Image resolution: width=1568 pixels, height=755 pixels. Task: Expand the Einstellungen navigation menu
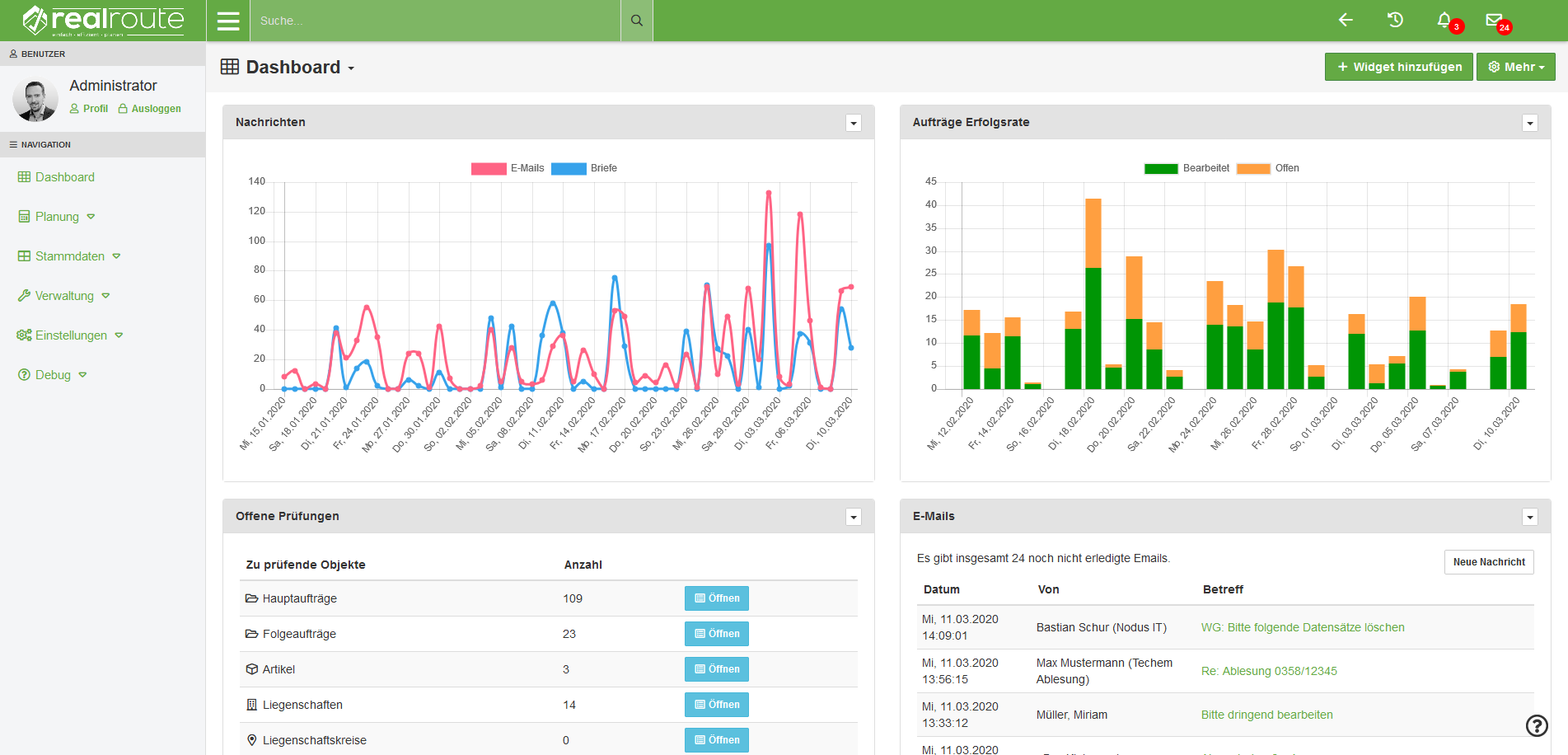point(70,335)
